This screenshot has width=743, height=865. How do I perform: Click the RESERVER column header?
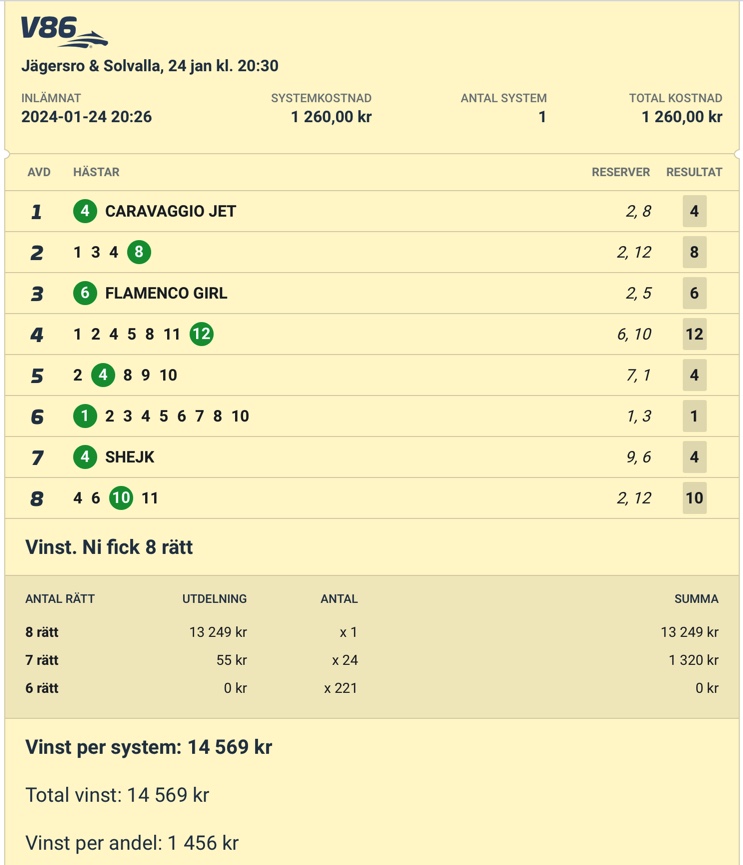(621, 172)
